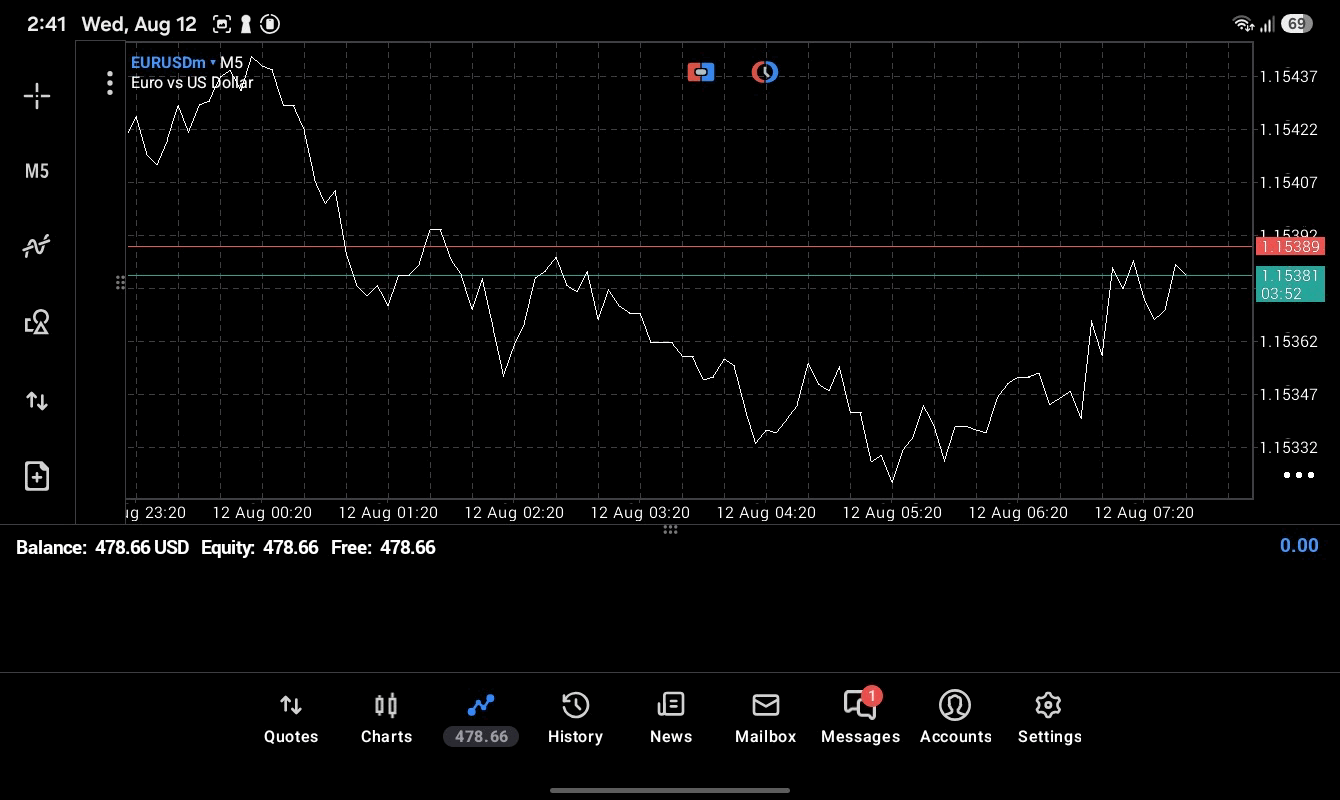Image resolution: width=1340 pixels, height=800 pixels.
Task: Tap the 12 Aug 07:20 time label
Action: tap(1144, 512)
